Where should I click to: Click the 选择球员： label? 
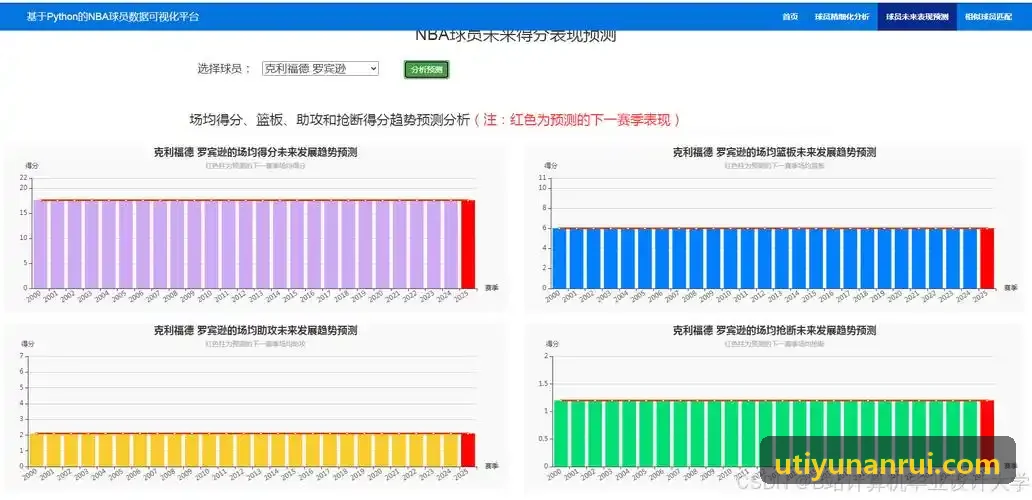[225, 68]
